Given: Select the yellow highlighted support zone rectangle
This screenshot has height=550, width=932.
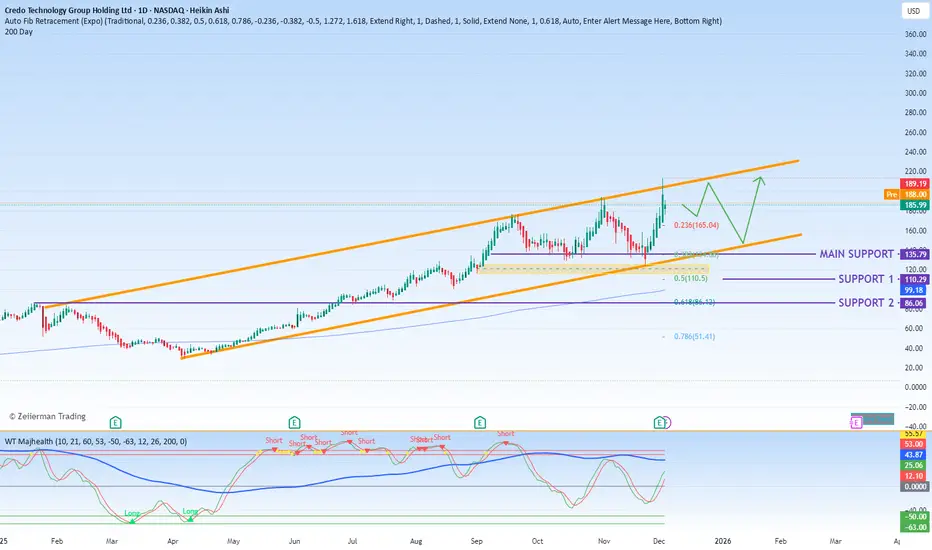Looking at the screenshot, I should (593, 269).
